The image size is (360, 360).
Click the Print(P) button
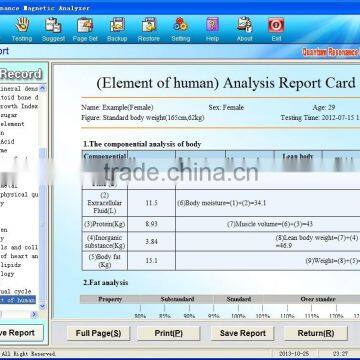click(x=169, y=333)
